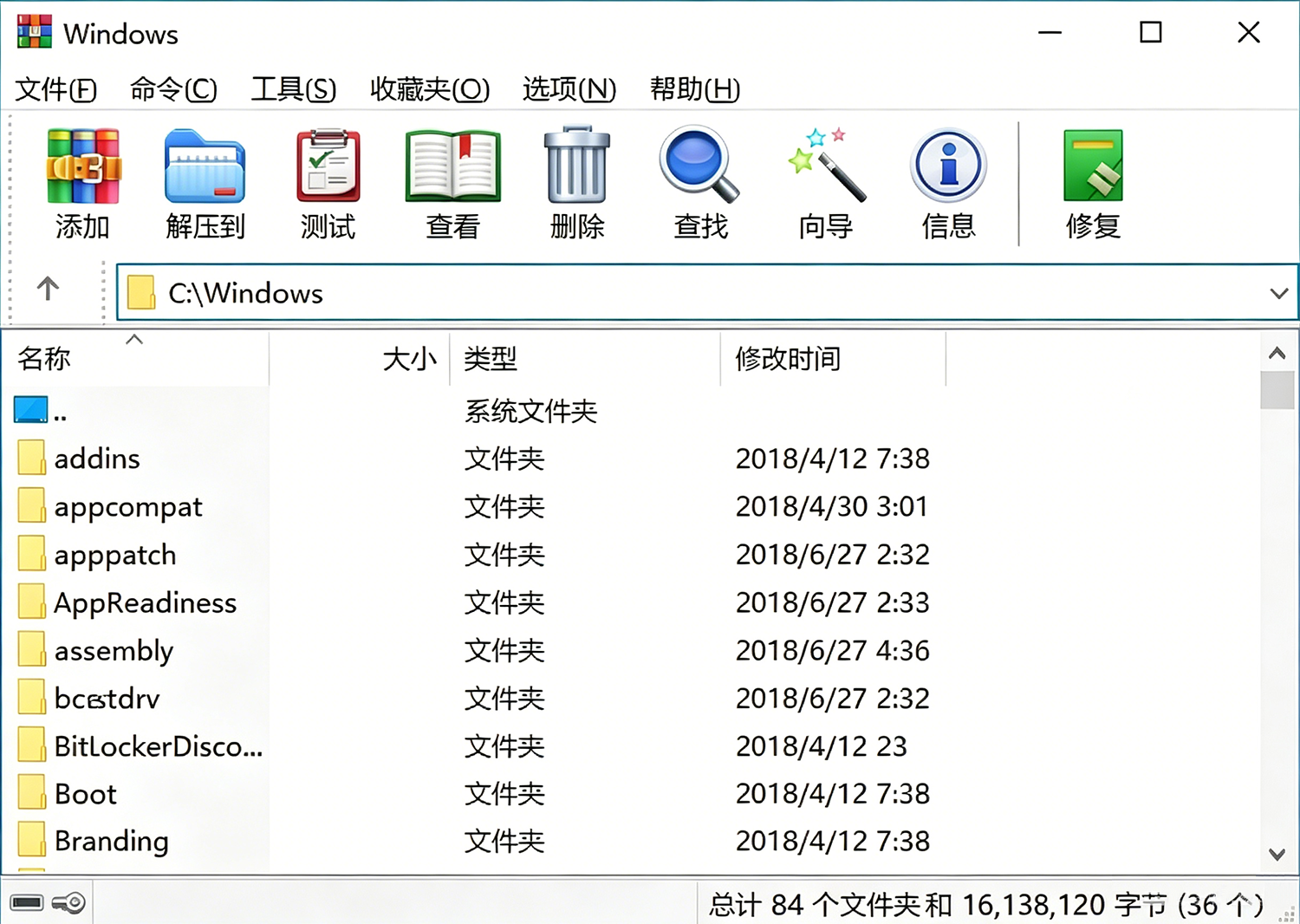Click the 添加 (Add) archive icon

coord(83,166)
